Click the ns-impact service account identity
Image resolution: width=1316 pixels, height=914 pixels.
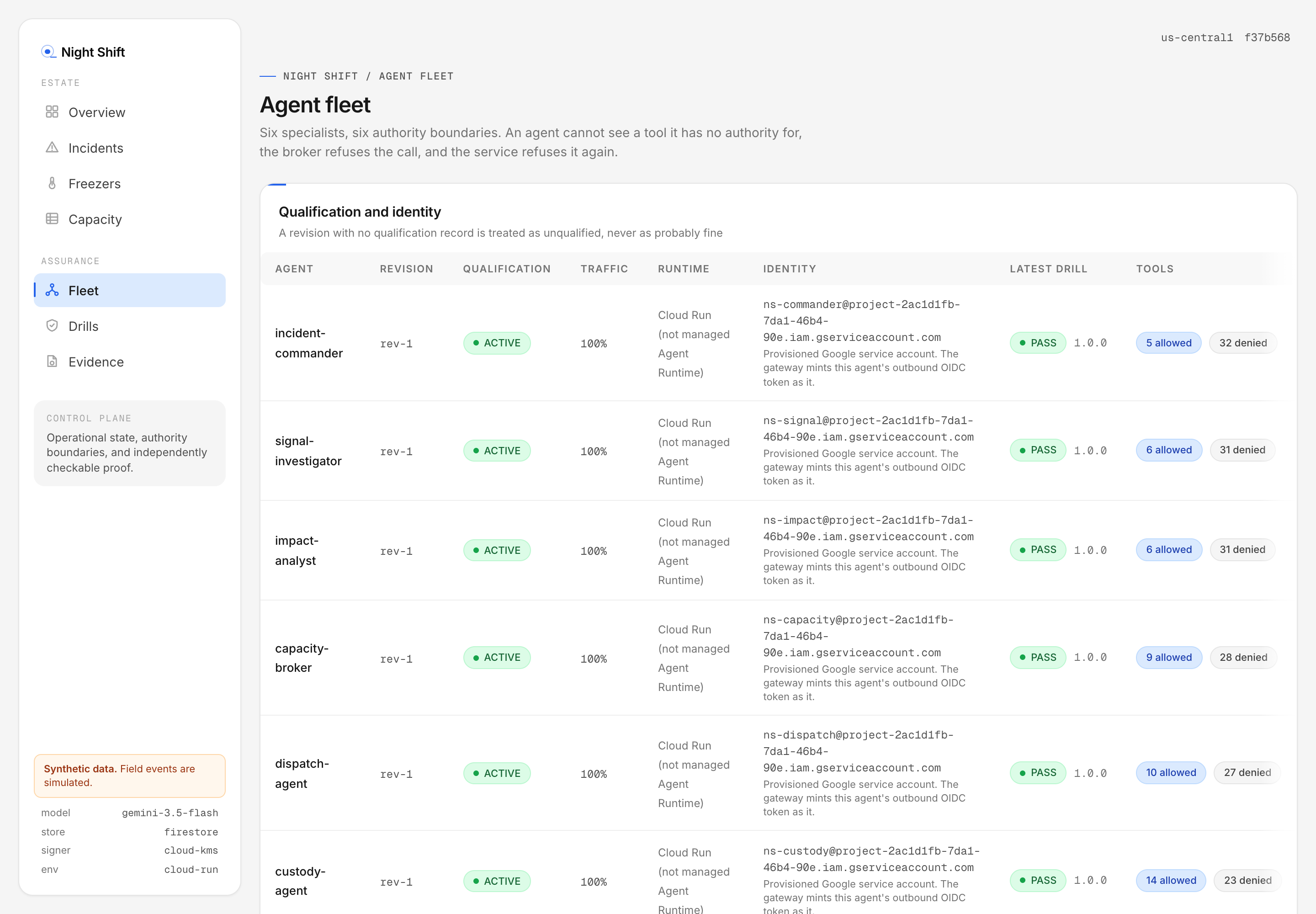(868, 528)
